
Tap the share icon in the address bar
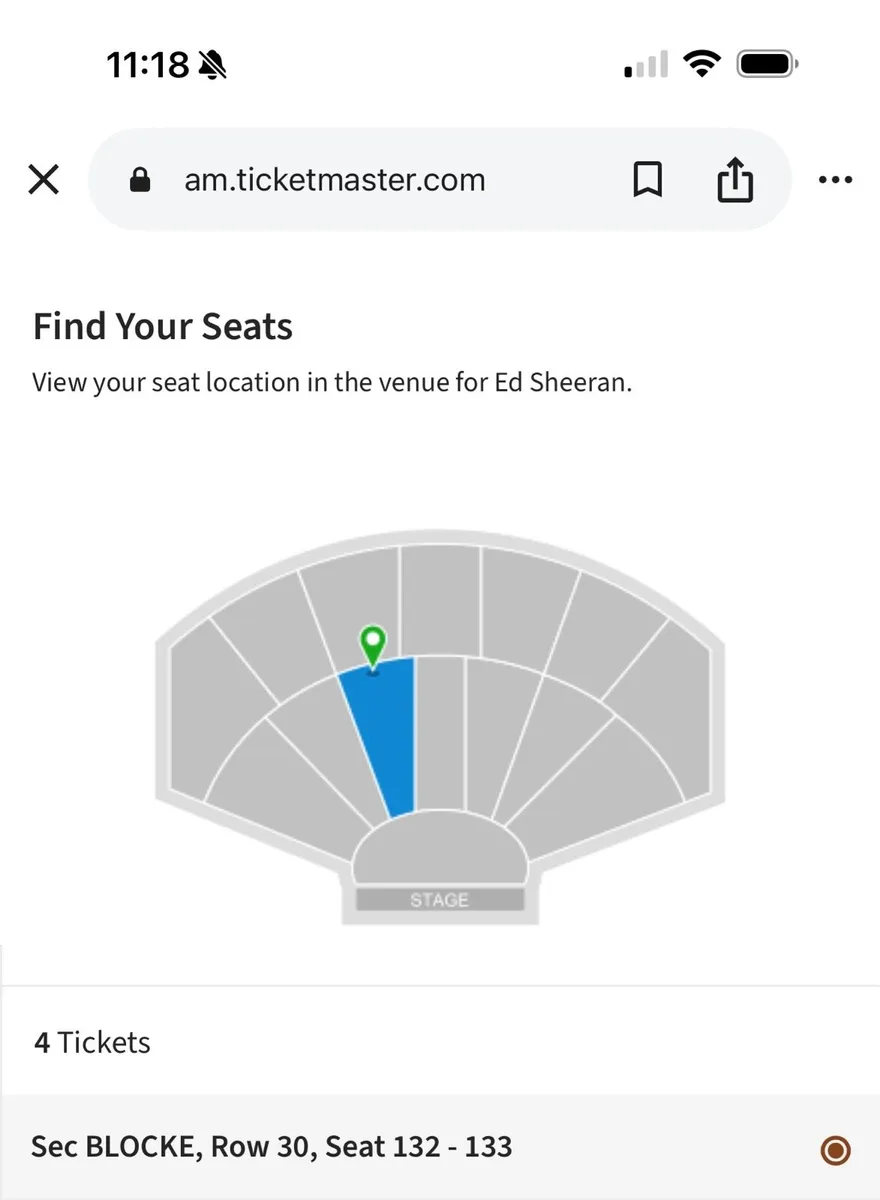736,180
